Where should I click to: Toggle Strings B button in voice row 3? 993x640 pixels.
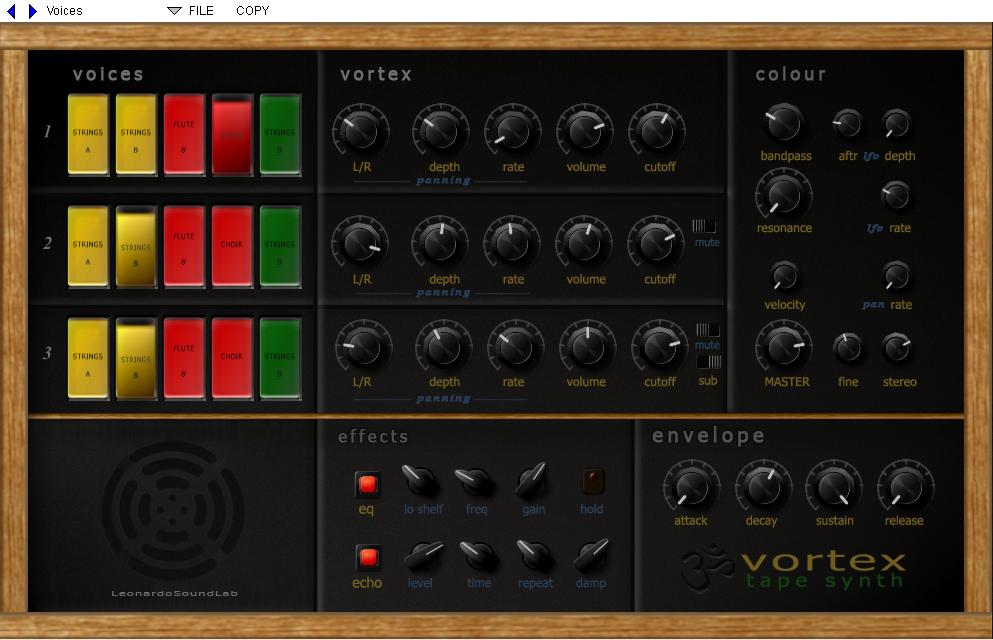click(136, 358)
